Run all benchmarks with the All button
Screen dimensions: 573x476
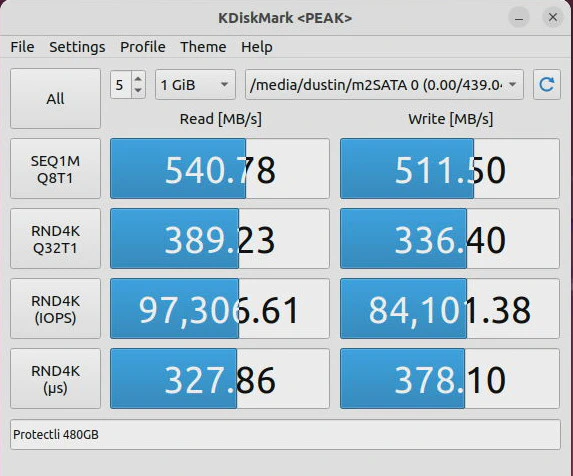coord(55,98)
